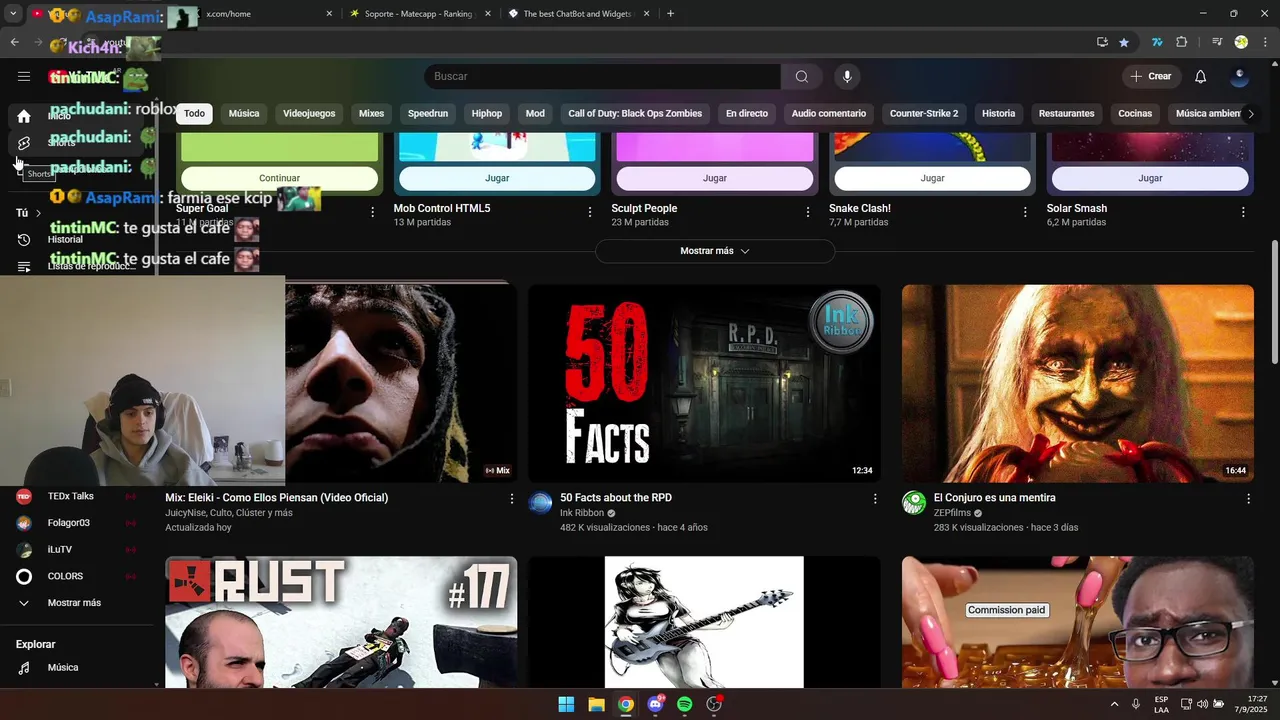Image resolution: width=1280 pixels, height=720 pixels.
Task: Open the Chrome tab search dropdown
Action: pos(13,14)
